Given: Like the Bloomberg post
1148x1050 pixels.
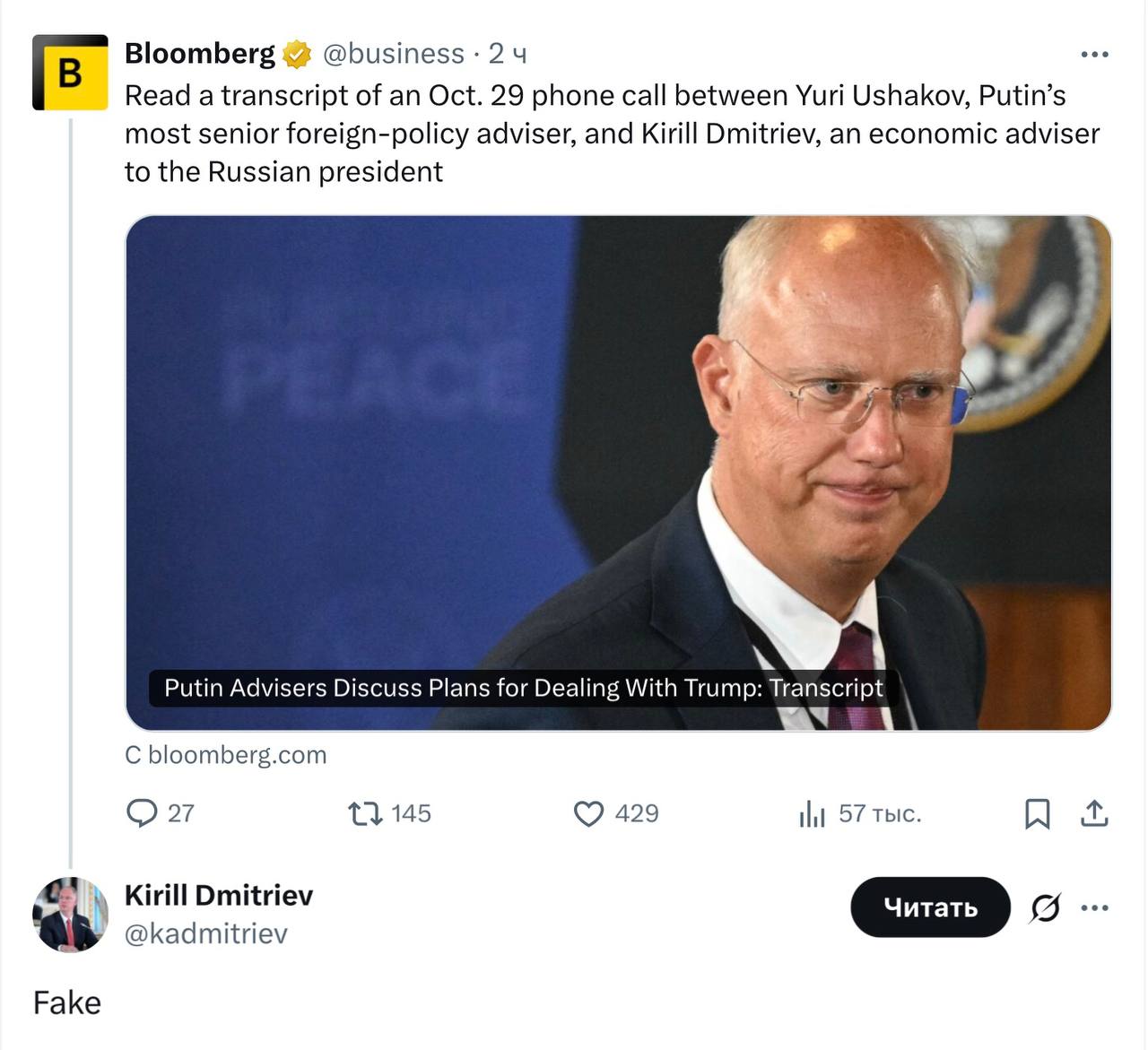Looking at the screenshot, I should (x=588, y=813).
